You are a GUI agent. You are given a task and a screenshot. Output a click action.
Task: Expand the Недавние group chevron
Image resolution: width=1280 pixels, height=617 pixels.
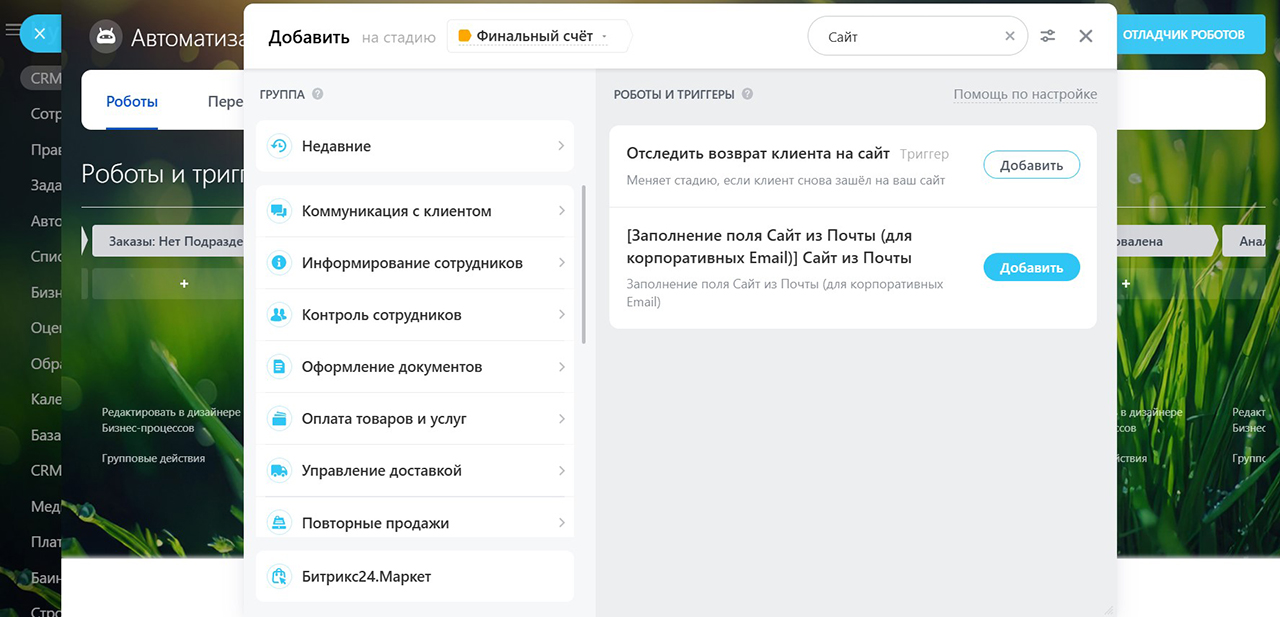561,146
